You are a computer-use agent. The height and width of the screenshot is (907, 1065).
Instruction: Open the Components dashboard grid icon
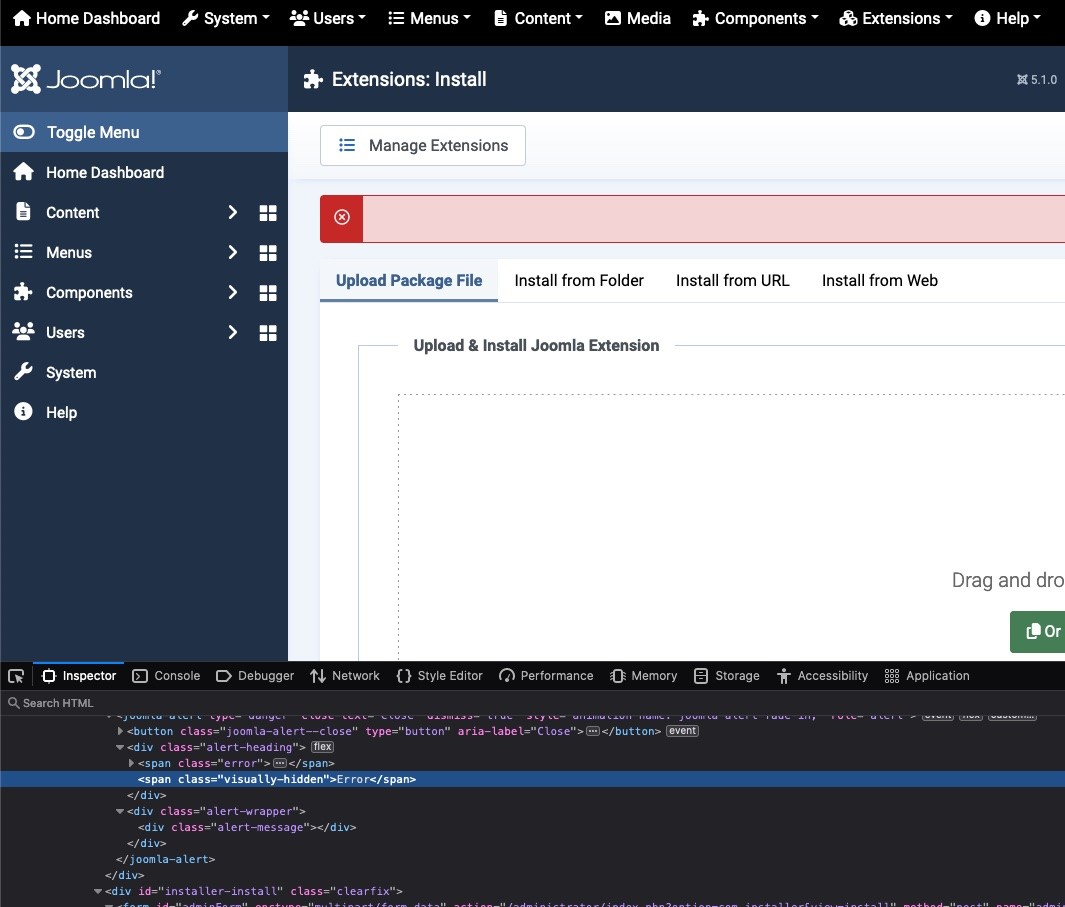(268, 293)
